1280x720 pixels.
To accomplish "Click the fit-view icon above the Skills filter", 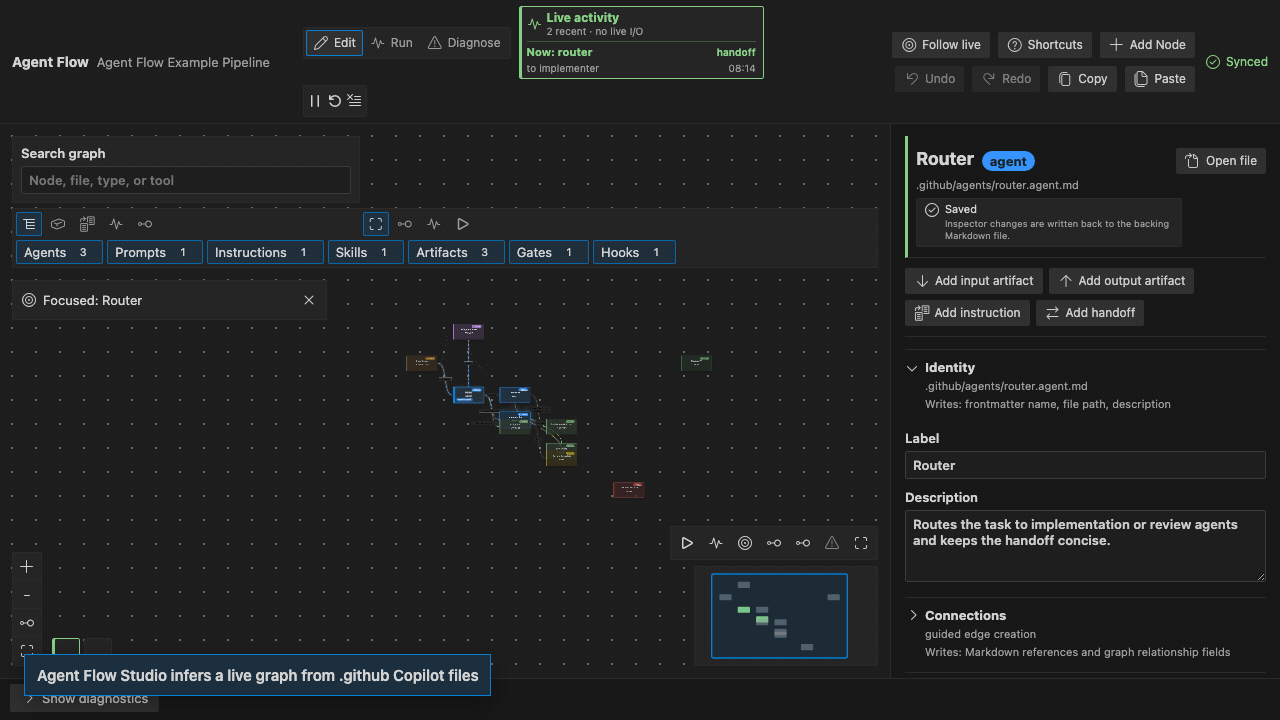I will click(376, 224).
